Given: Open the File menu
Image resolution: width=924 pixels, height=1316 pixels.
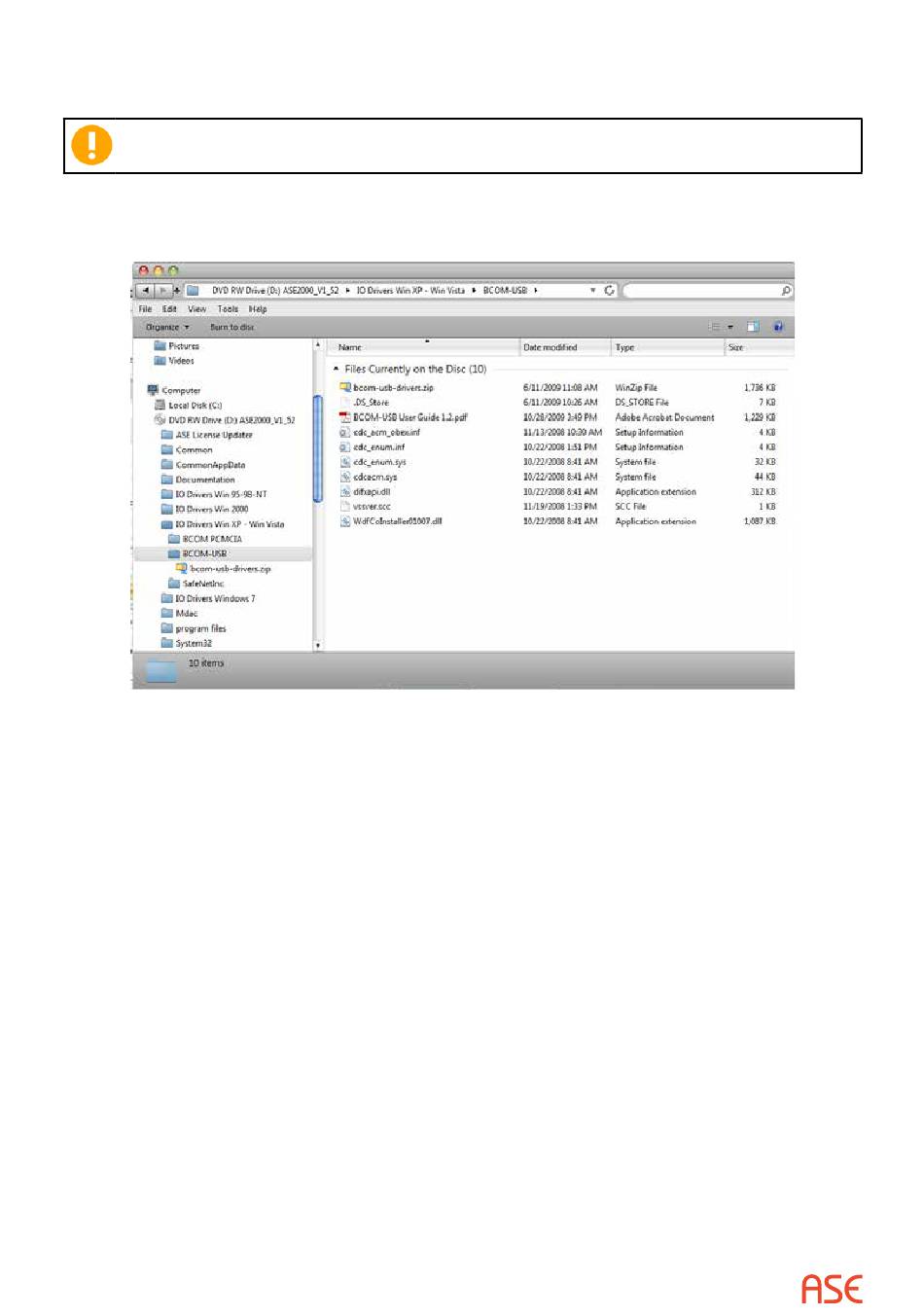Looking at the screenshot, I should (145, 309).
